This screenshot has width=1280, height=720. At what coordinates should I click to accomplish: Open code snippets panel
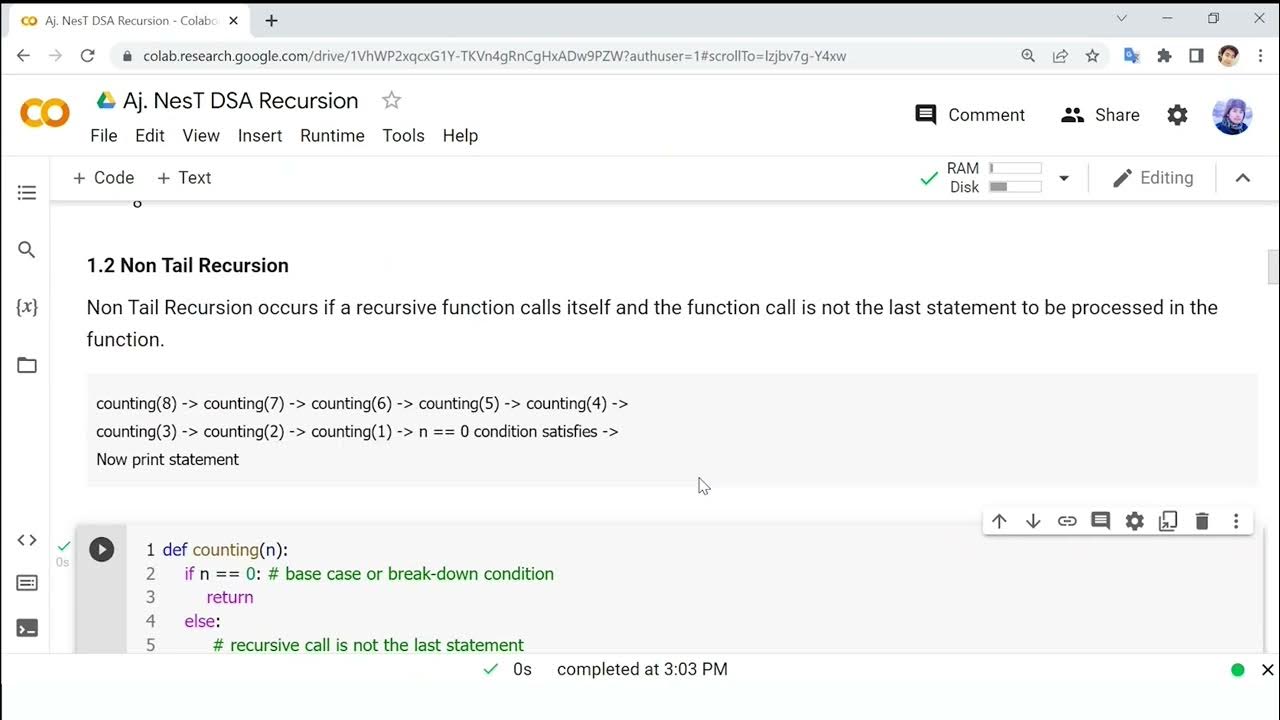pyautogui.click(x=27, y=540)
